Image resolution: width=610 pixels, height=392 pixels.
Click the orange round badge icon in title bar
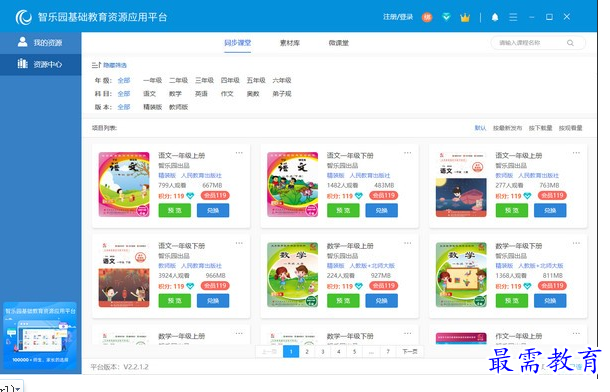pyautogui.click(x=427, y=17)
